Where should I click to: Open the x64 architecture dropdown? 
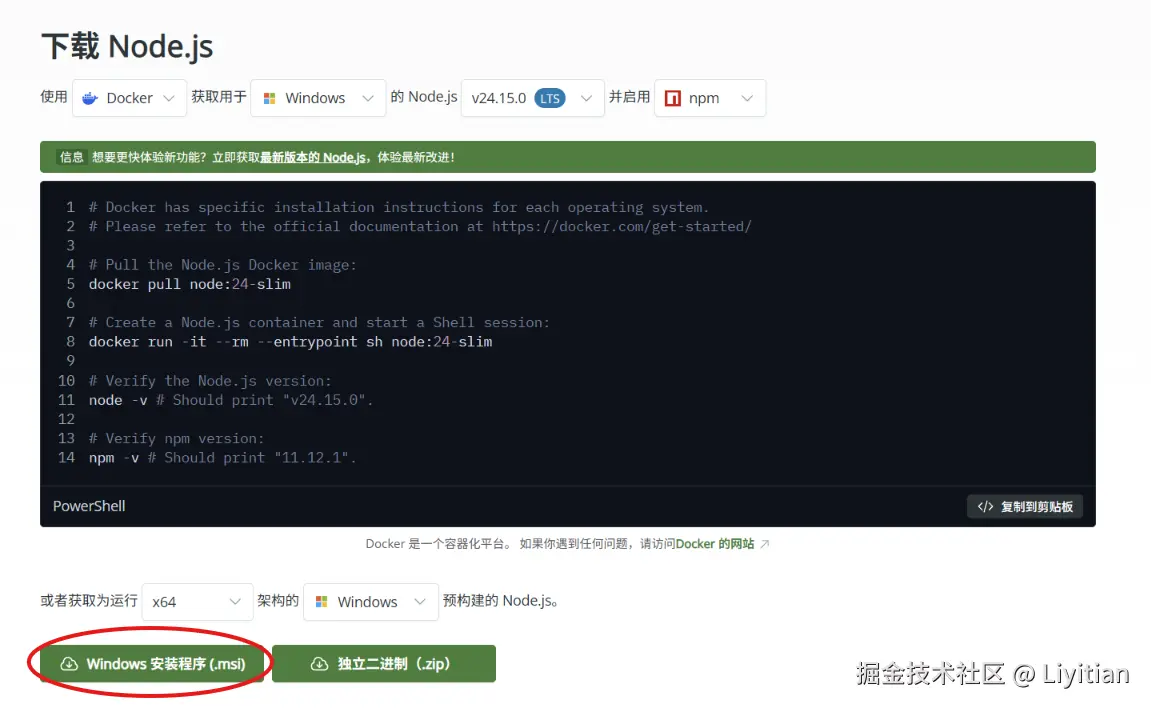coord(197,602)
